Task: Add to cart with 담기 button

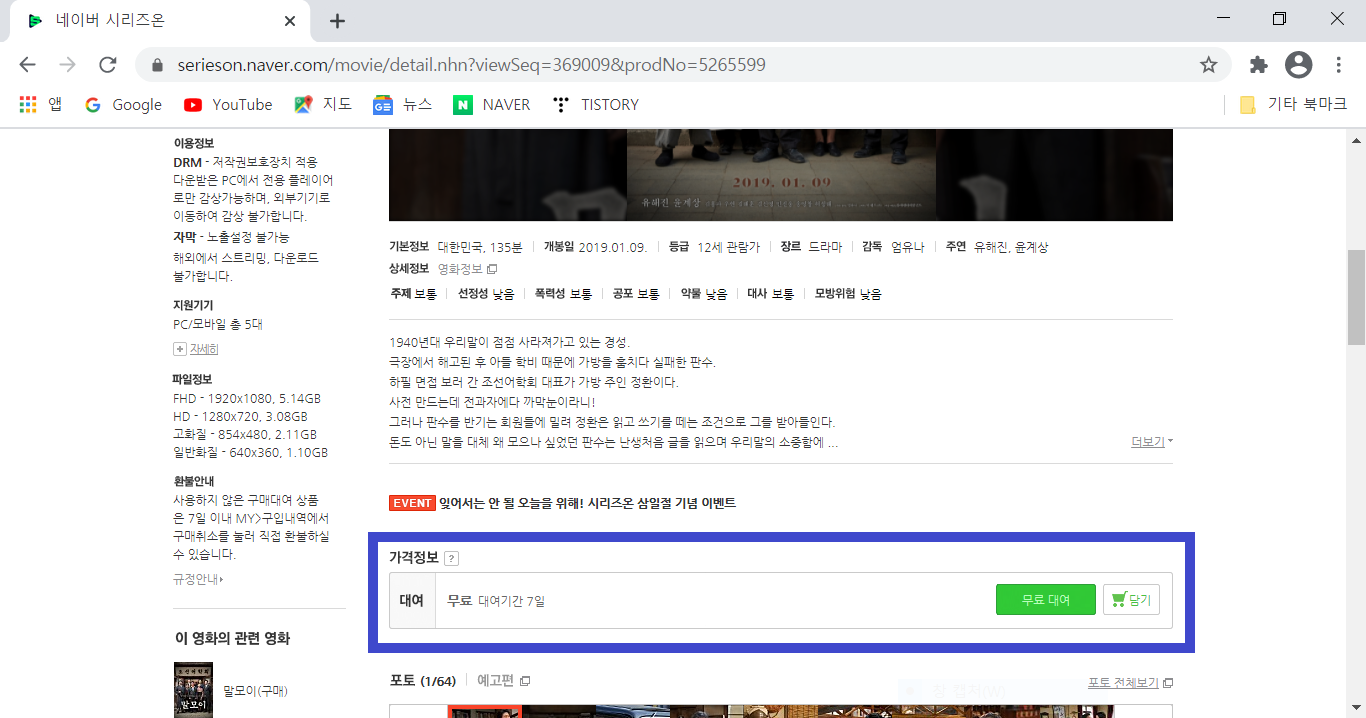Action: click(x=1131, y=600)
